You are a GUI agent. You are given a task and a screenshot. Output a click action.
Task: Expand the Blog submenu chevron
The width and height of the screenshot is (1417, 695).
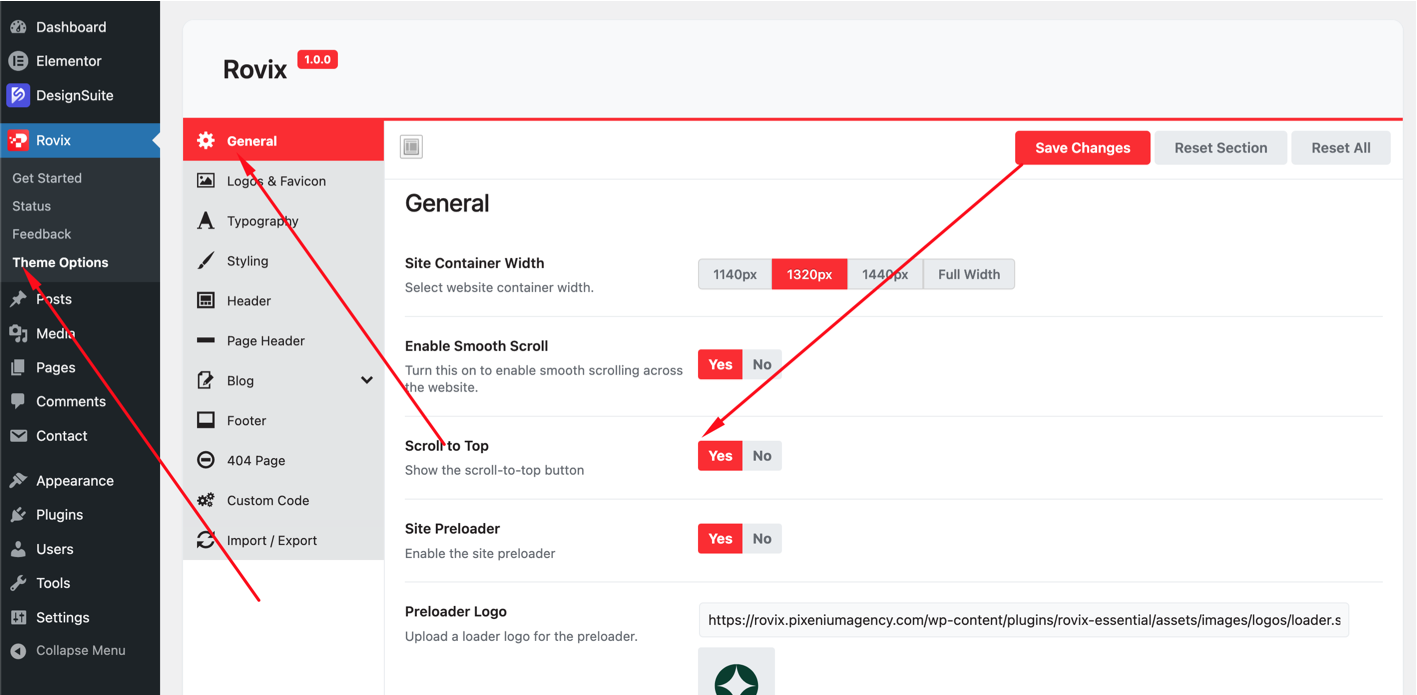coord(367,380)
